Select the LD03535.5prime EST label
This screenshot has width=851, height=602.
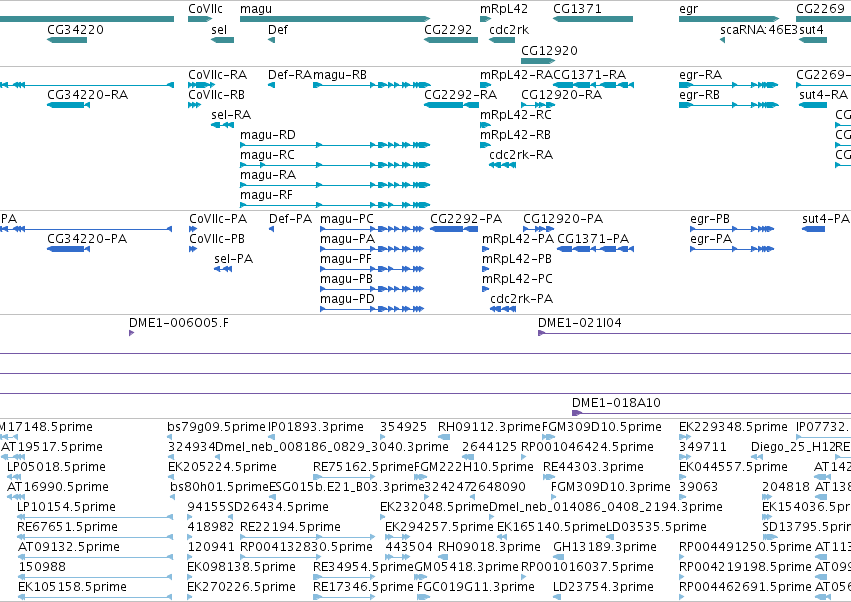[x=656, y=527]
